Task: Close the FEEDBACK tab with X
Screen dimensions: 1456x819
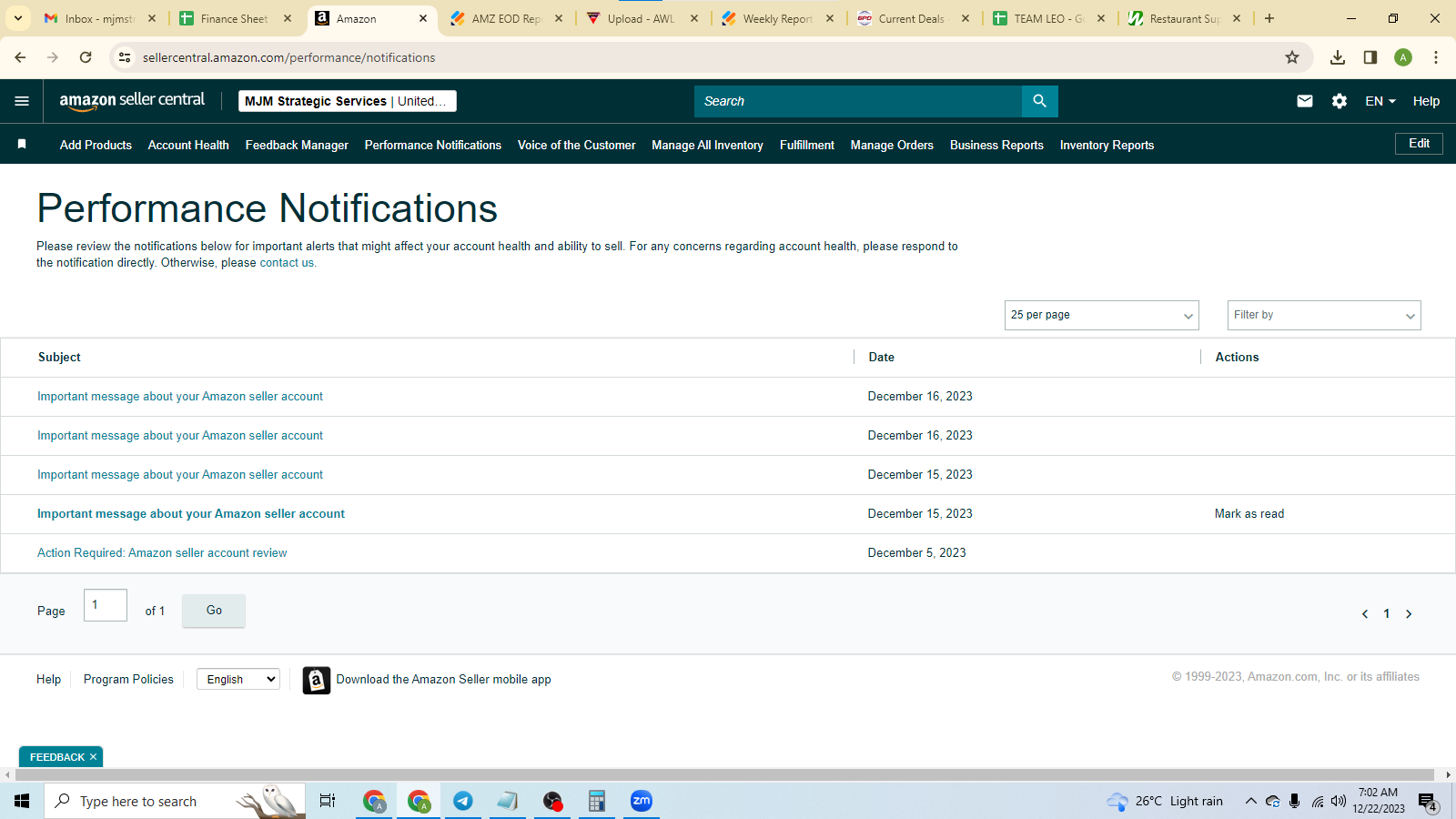Action: tap(93, 757)
